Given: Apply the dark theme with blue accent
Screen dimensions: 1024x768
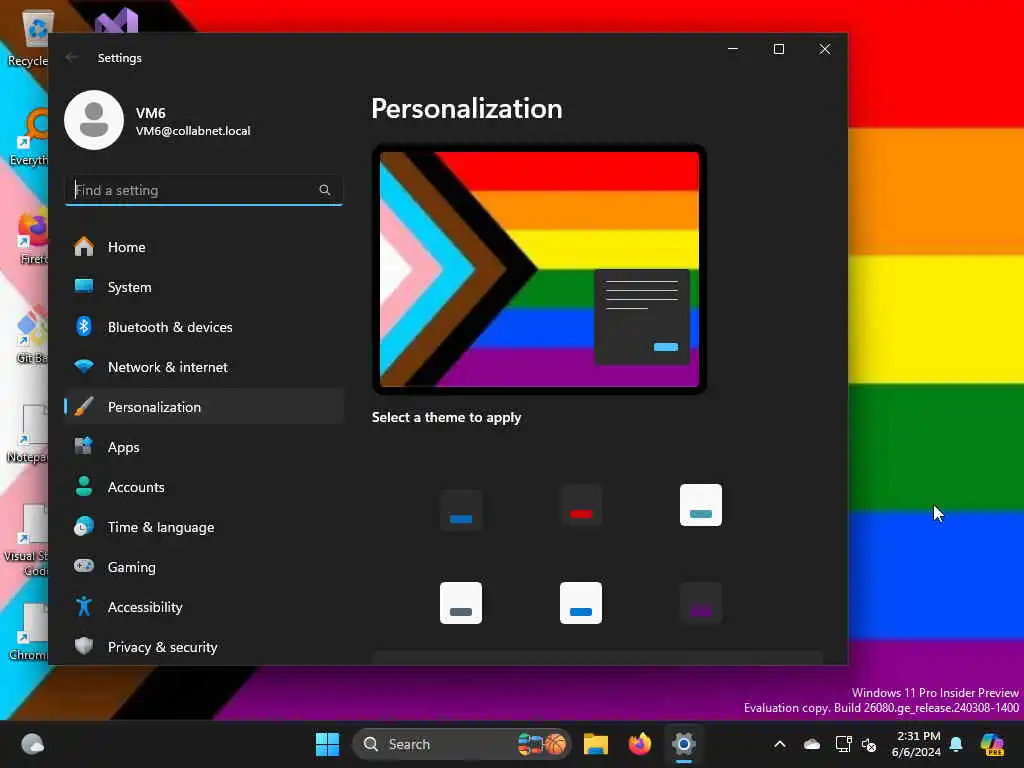Looking at the screenshot, I should tap(461, 511).
